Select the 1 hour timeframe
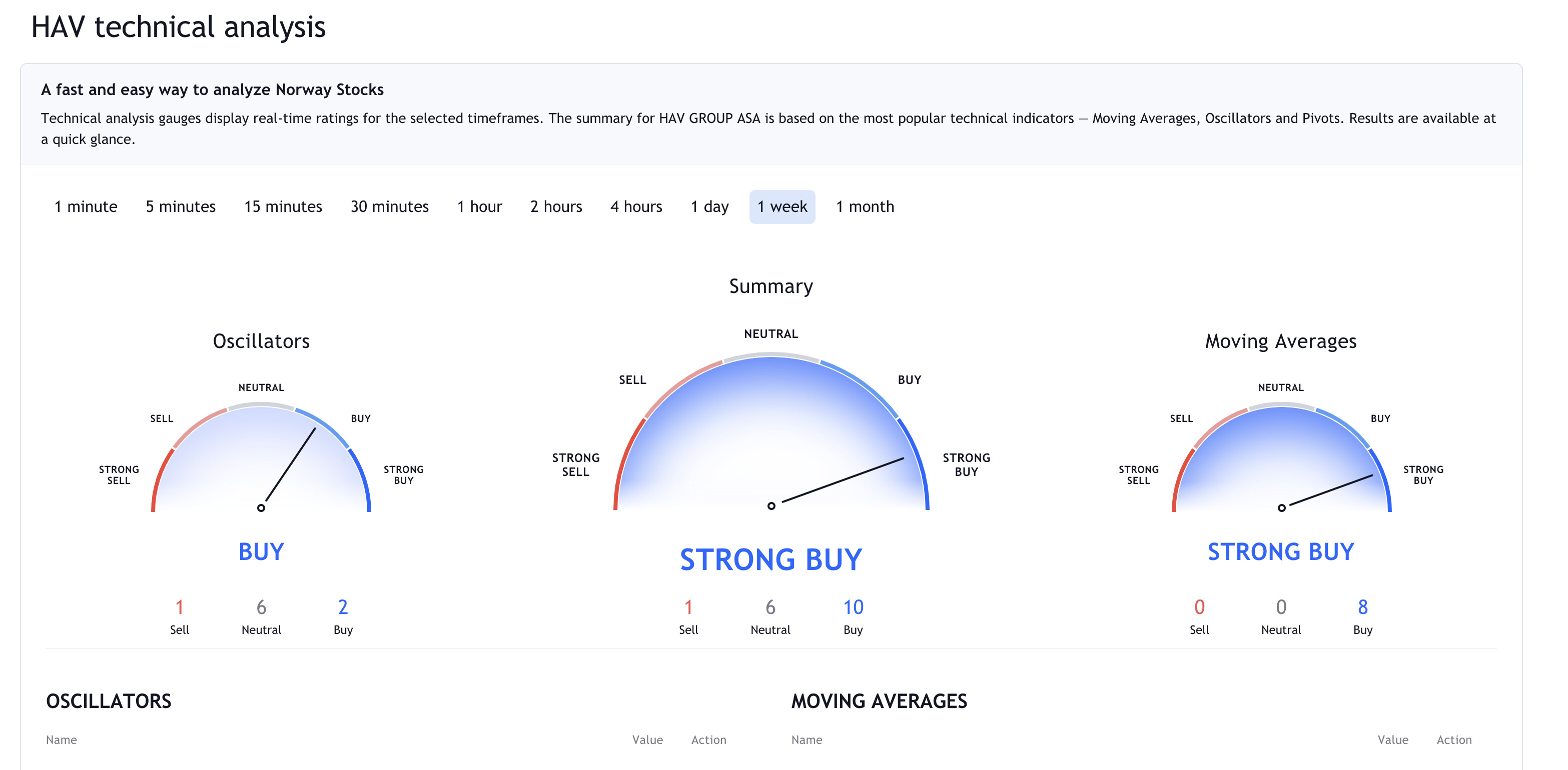The image size is (1568, 770). pos(479,207)
